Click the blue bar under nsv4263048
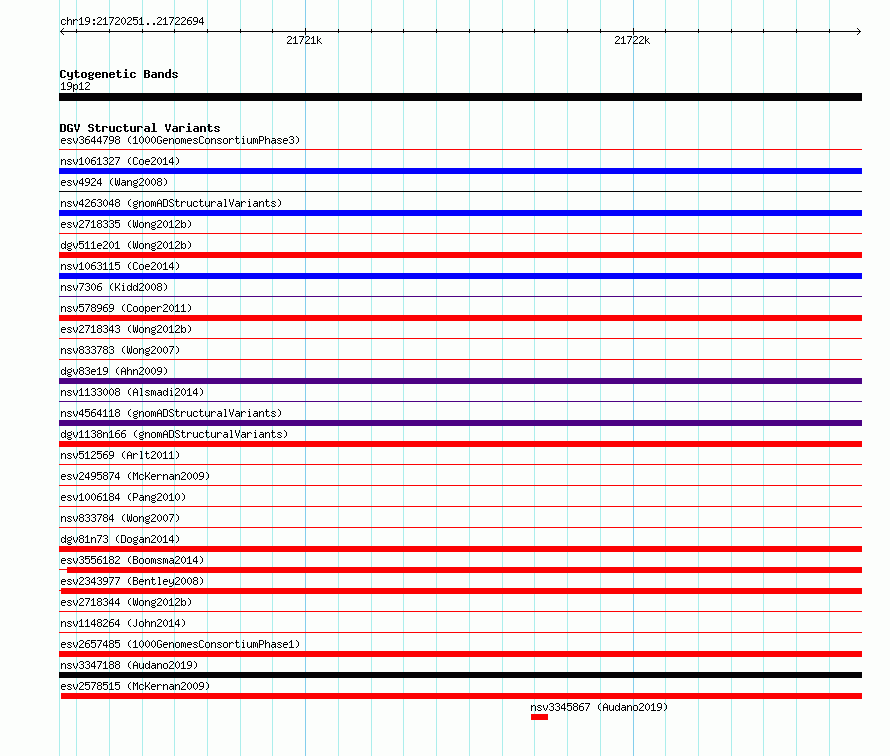Viewport: 890px width, 756px height. [x=460, y=213]
